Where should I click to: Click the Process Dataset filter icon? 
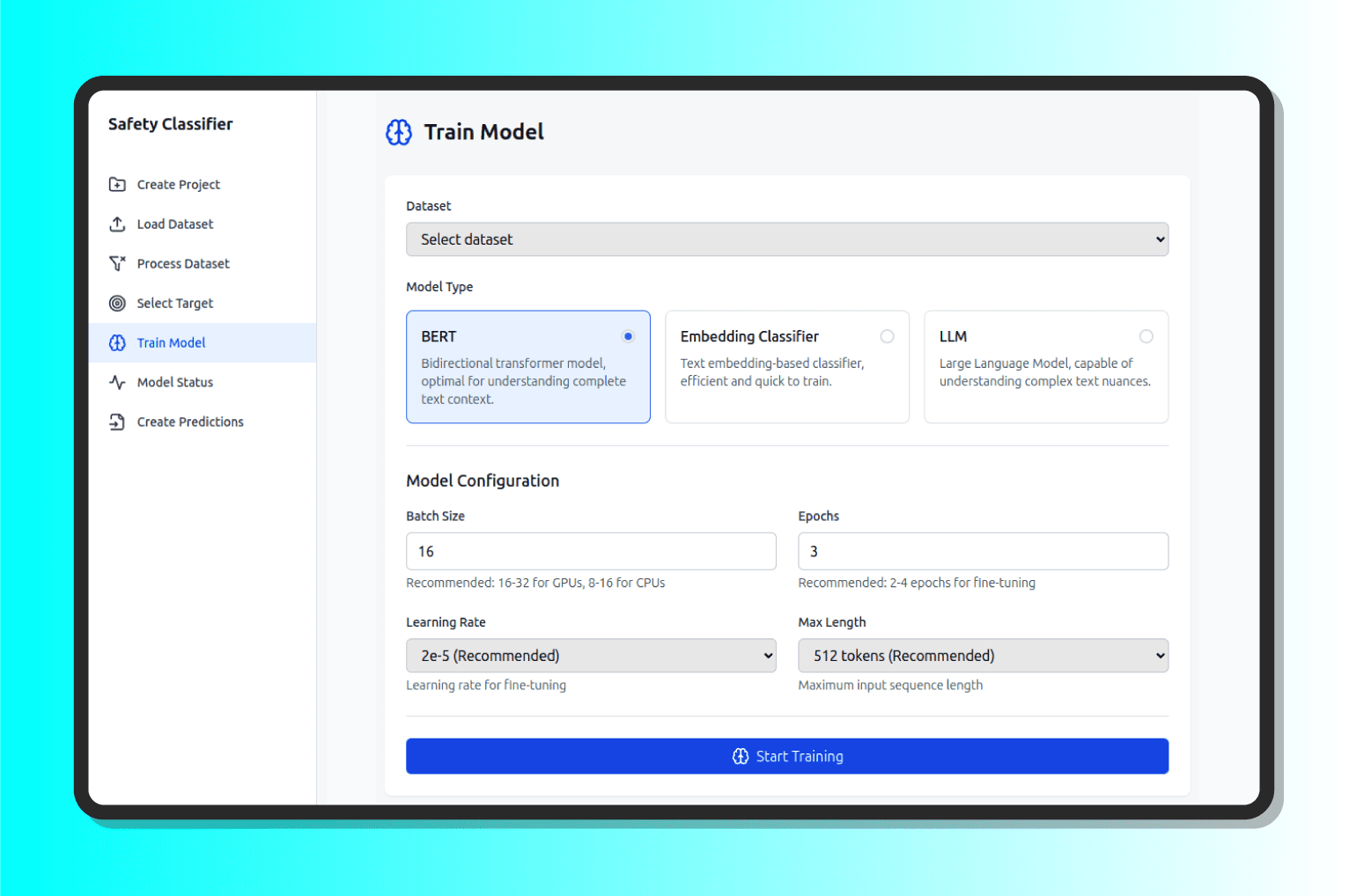pos(117,264)
